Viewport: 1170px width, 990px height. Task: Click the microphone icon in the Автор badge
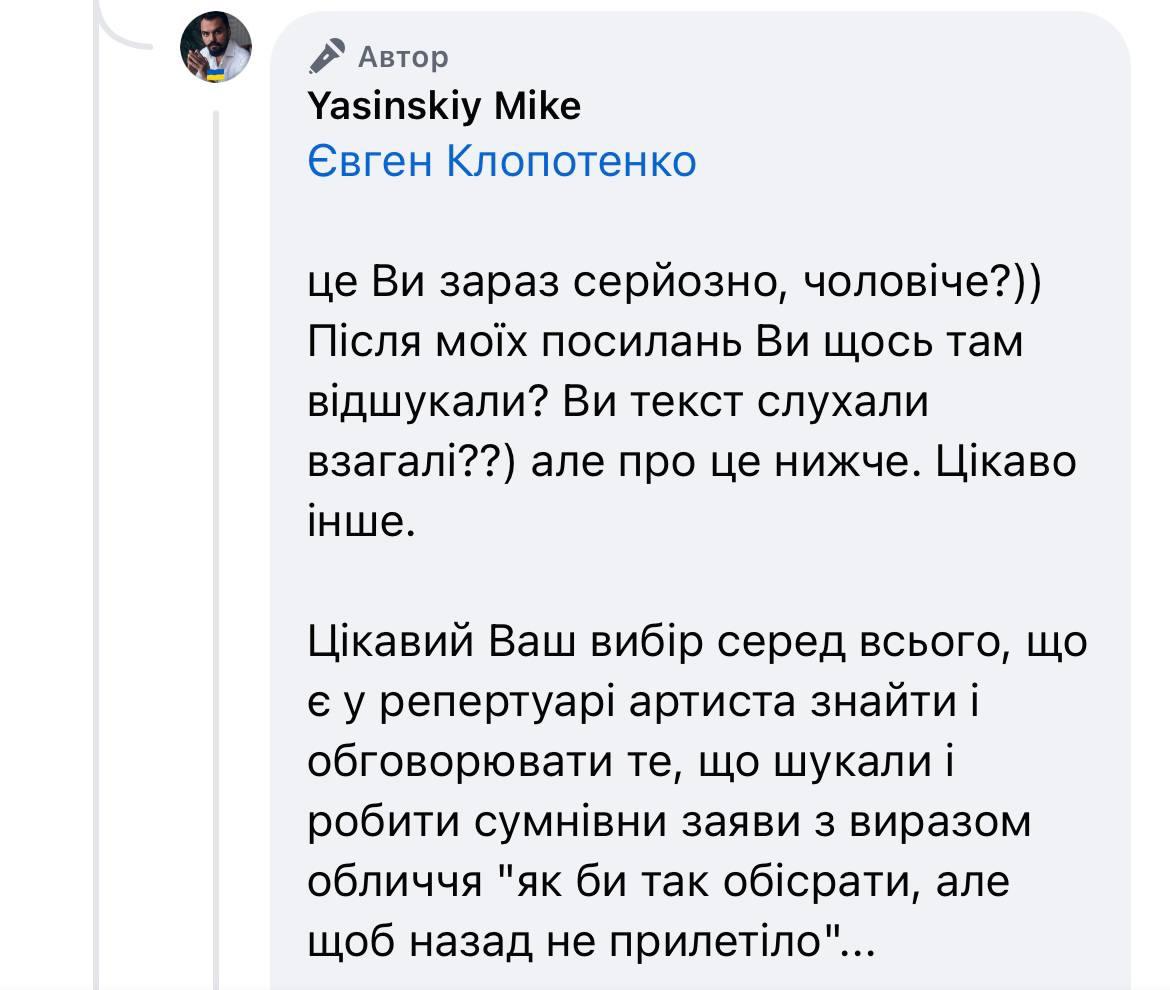click(328, 55)
